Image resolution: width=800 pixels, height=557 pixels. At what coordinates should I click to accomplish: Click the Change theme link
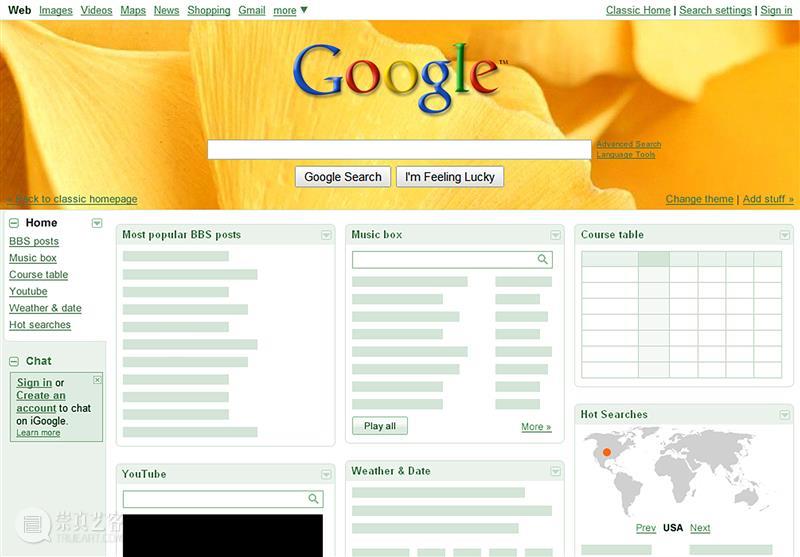[x=699, y=199]
